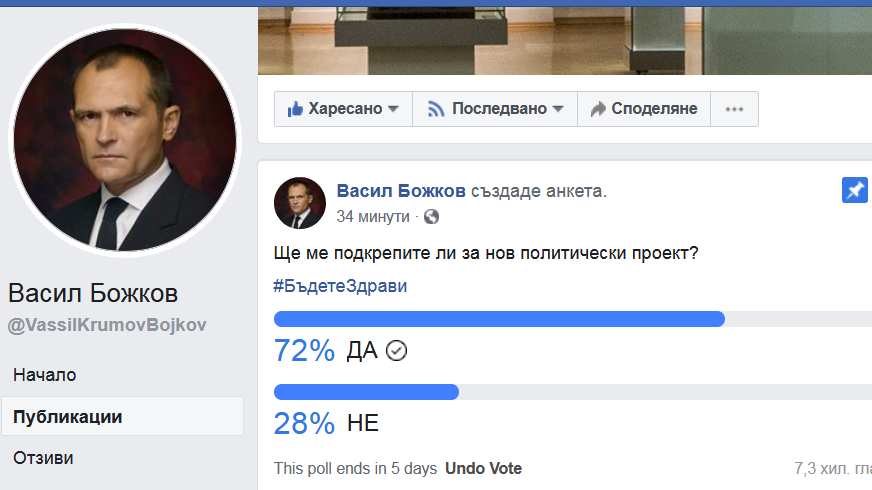Click the blue pinned post pin icon

point(855,191)
